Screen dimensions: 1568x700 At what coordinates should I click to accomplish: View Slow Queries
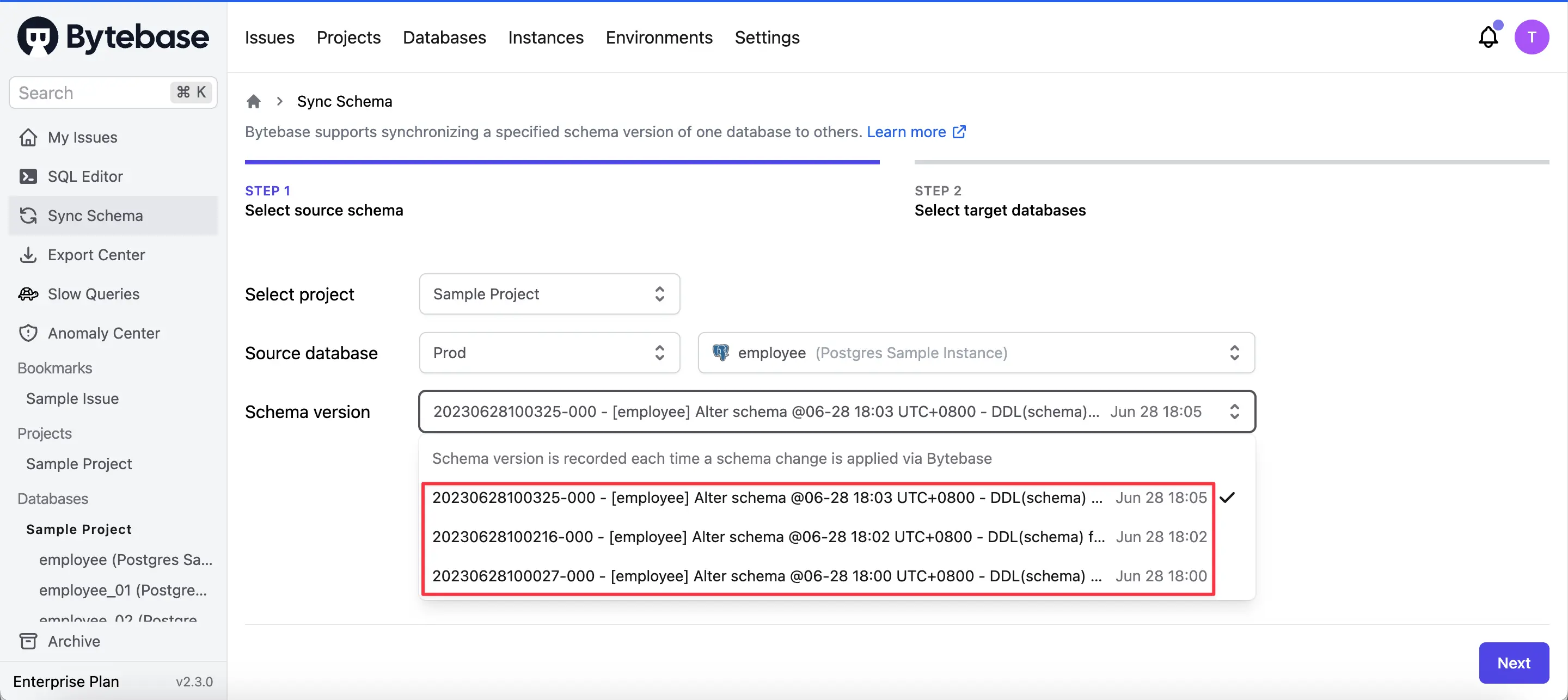[x=94, y=293]
